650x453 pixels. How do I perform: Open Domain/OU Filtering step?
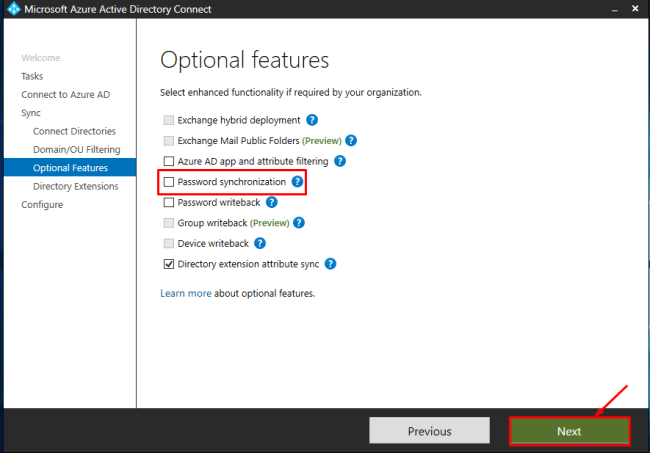(77, 149)
